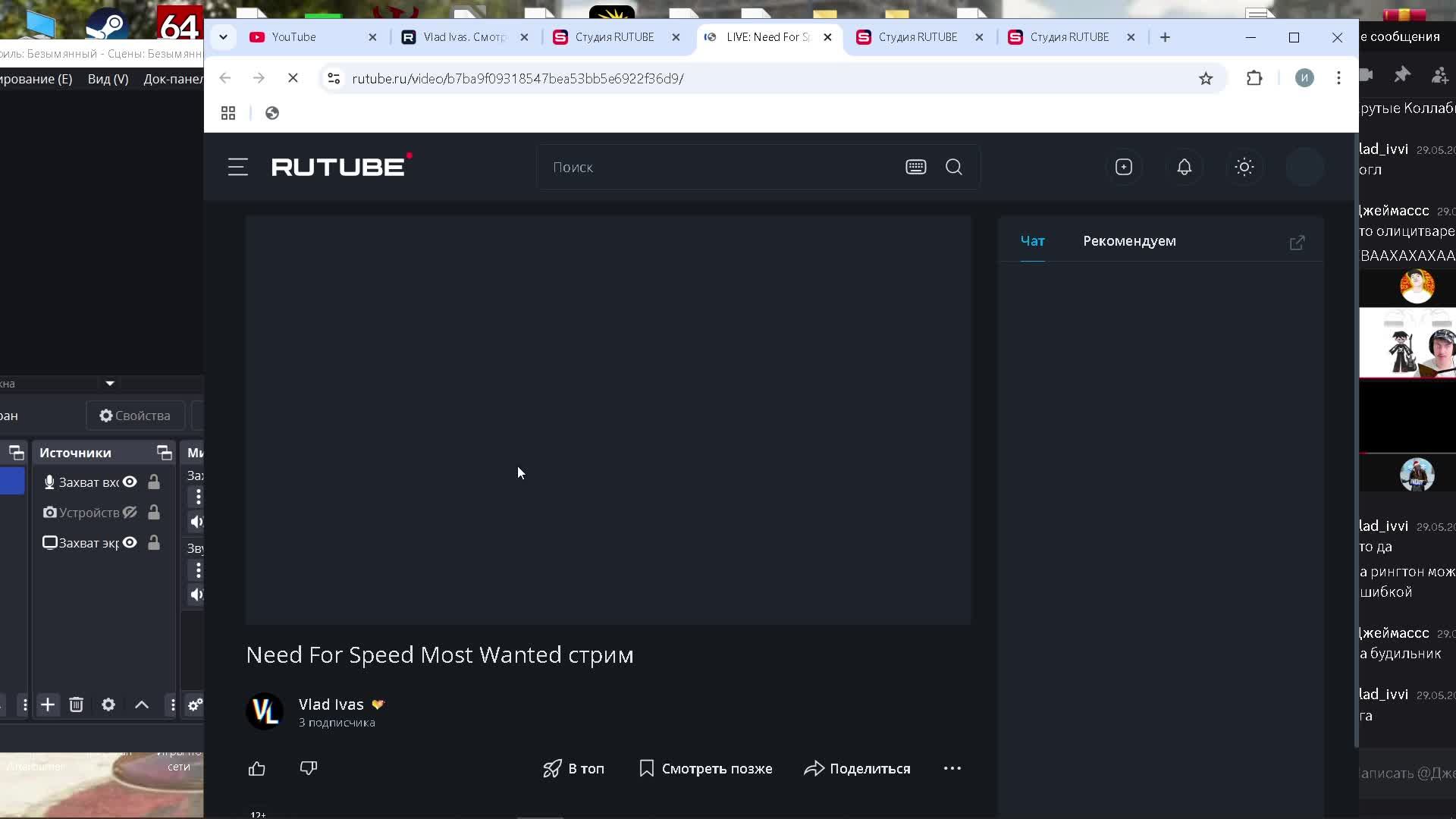
Task: View site information icon in address bar
Action: 334,78
